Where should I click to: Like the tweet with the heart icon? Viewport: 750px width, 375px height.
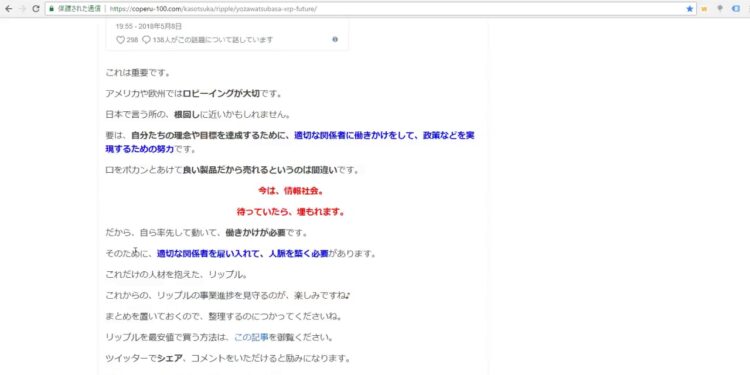[121, 40]
